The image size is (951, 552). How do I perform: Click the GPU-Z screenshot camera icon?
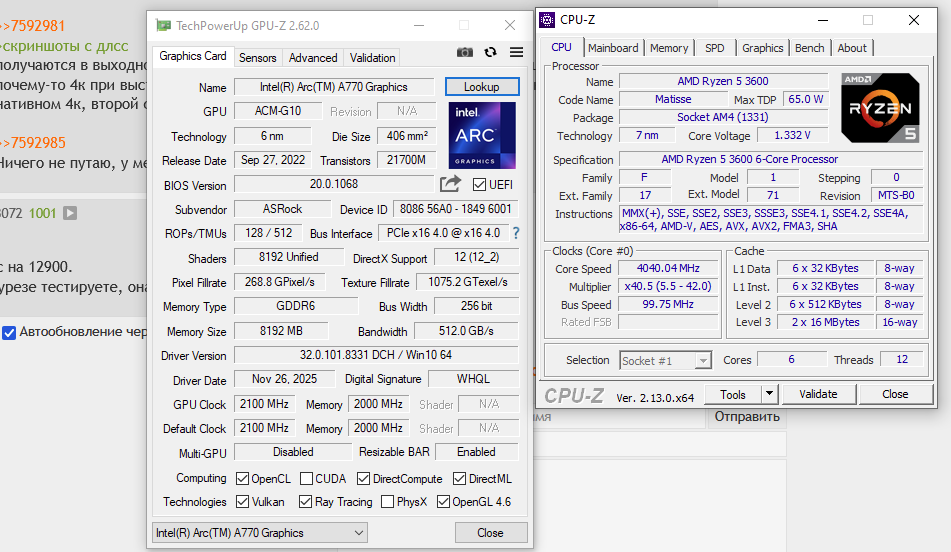pos(465,52)
